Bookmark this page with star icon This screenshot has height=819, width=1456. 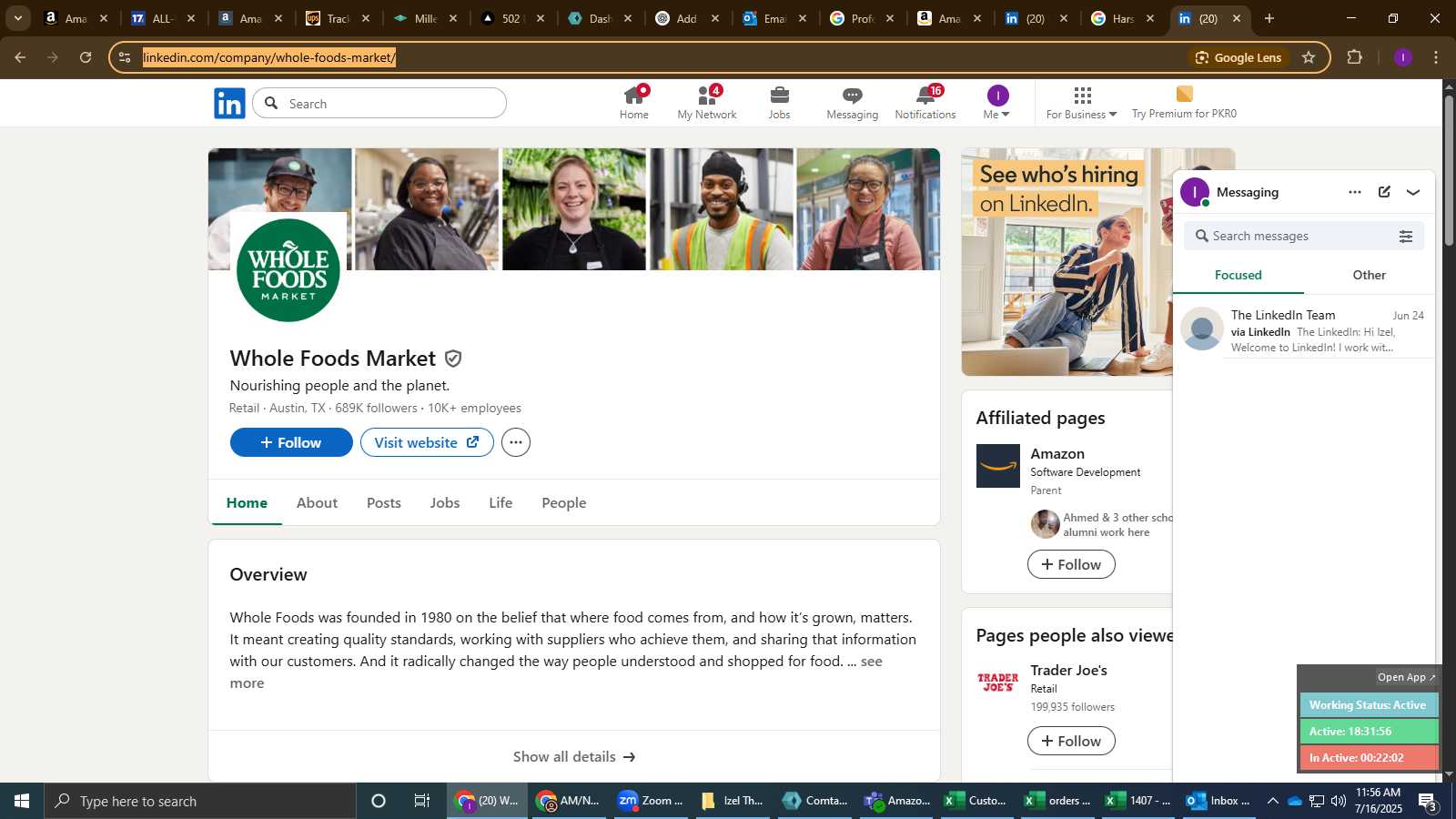tap(1309, 57)
